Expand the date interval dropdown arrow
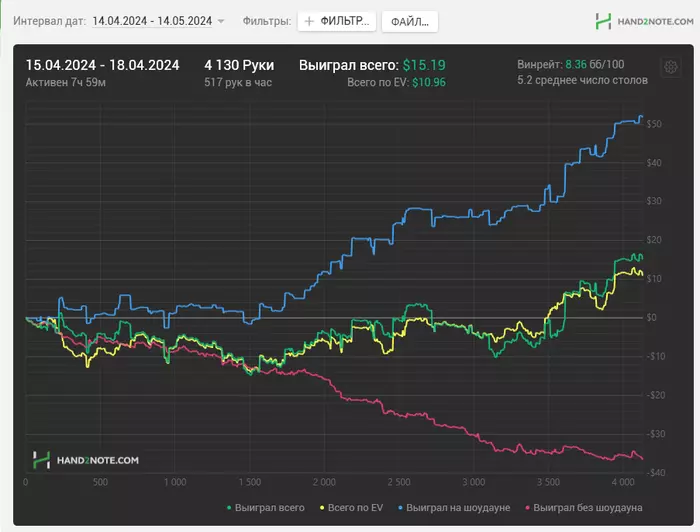The width and height of the screenshot is (700, 532). 221,21
